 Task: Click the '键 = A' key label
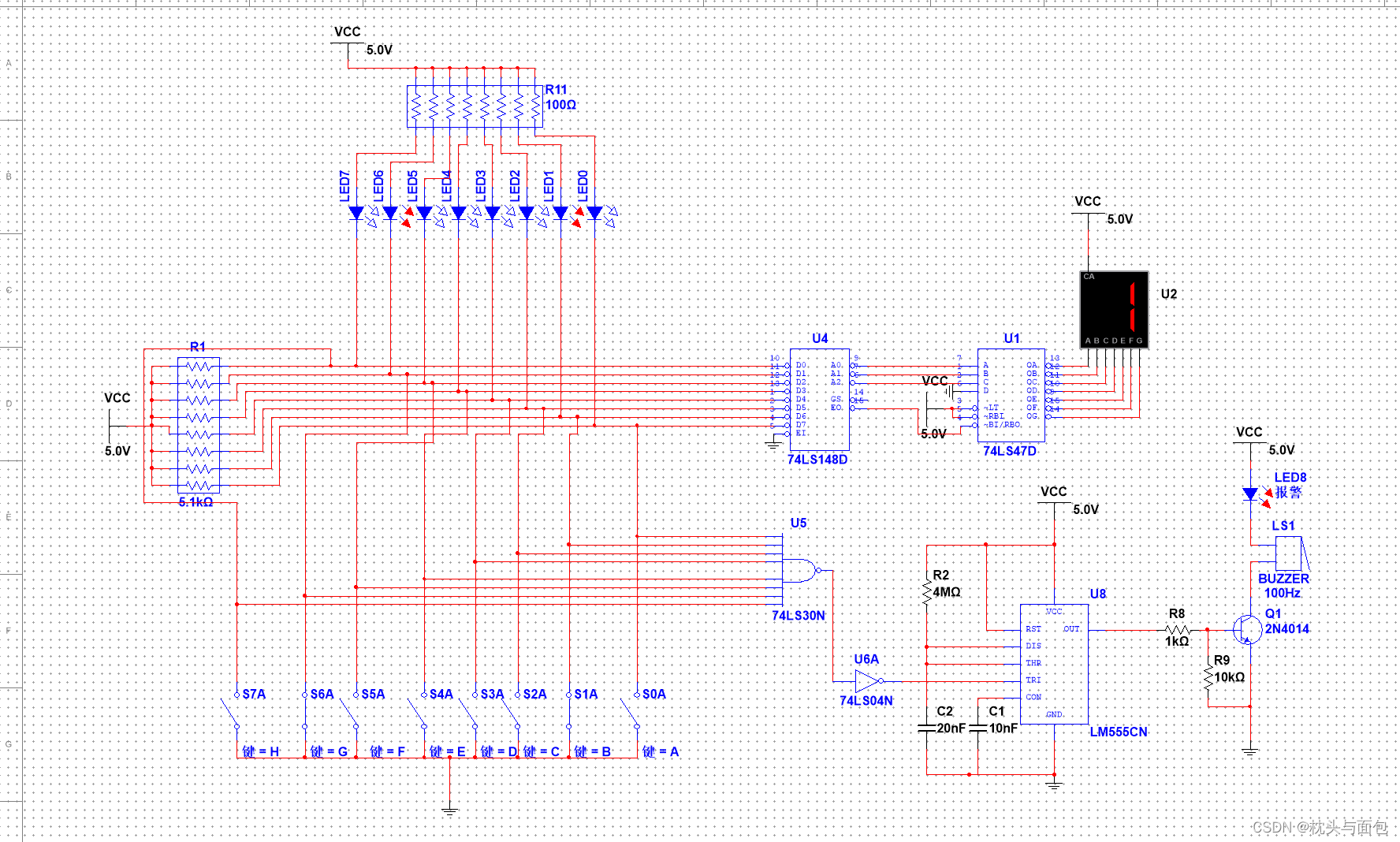(661, 752)
